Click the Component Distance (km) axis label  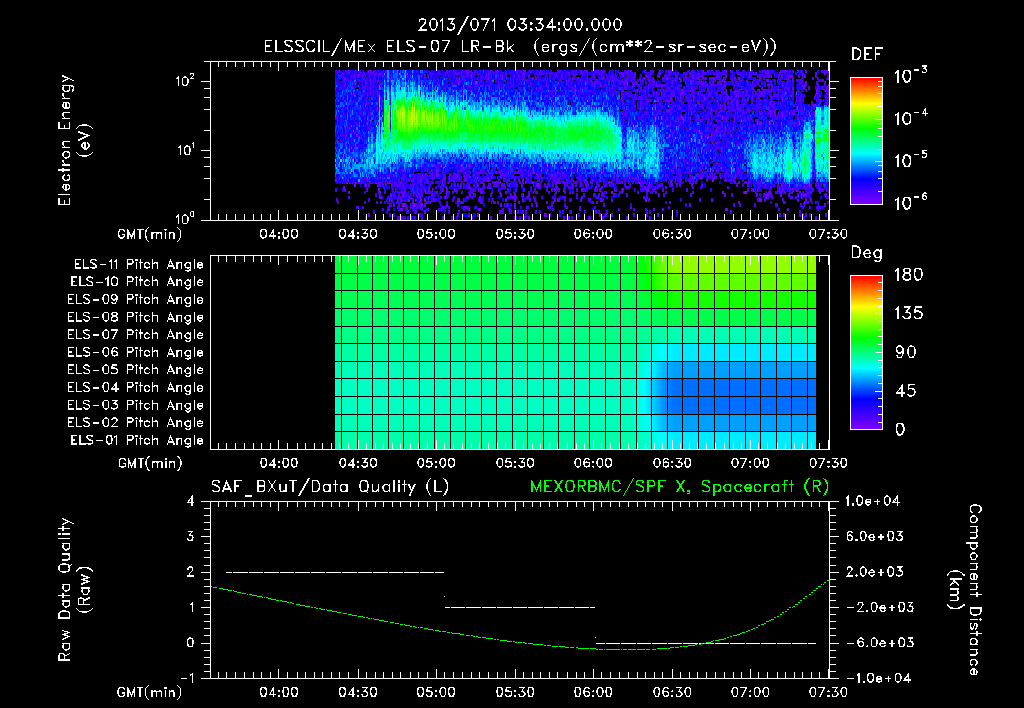click(966, 590)
